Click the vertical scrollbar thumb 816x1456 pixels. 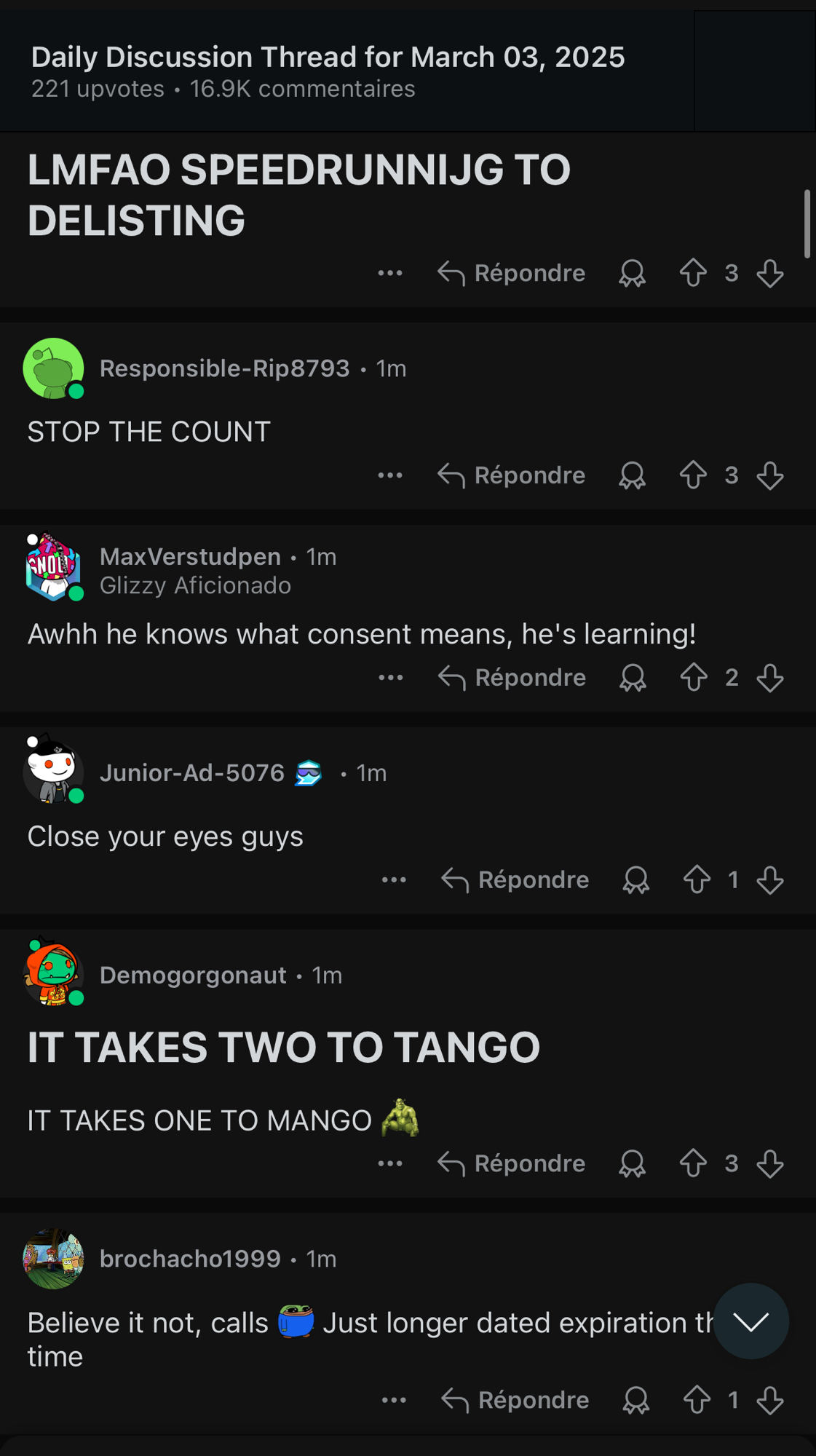click(x=807, y=223)
